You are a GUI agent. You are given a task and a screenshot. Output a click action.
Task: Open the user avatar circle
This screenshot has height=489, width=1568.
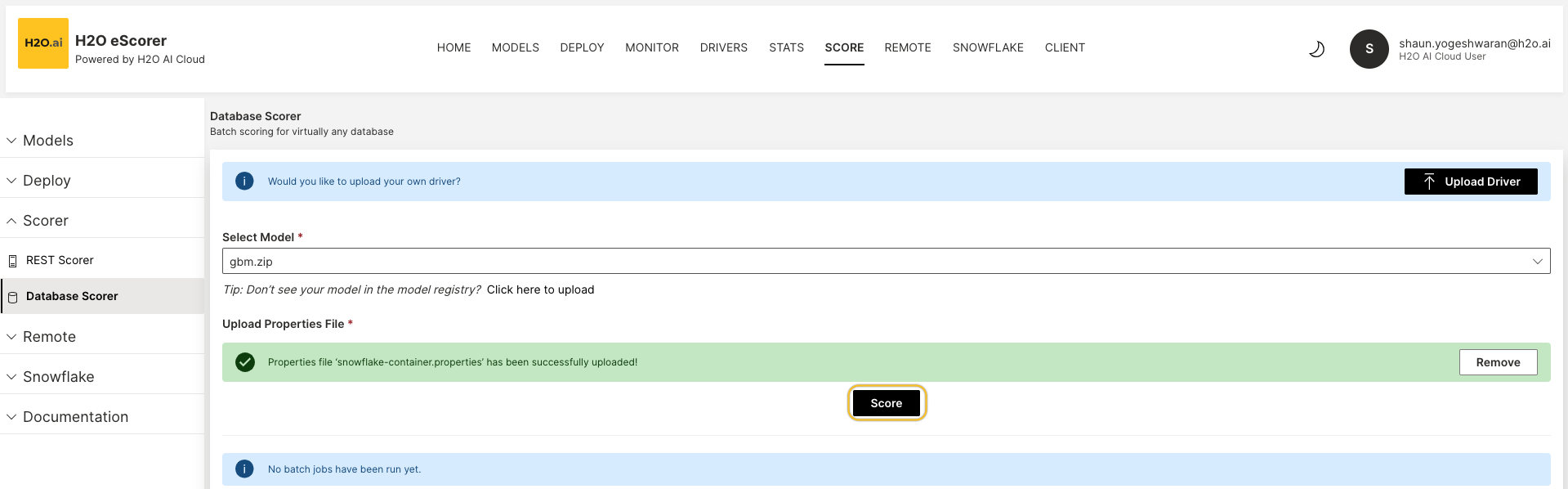coord(1369,49)
